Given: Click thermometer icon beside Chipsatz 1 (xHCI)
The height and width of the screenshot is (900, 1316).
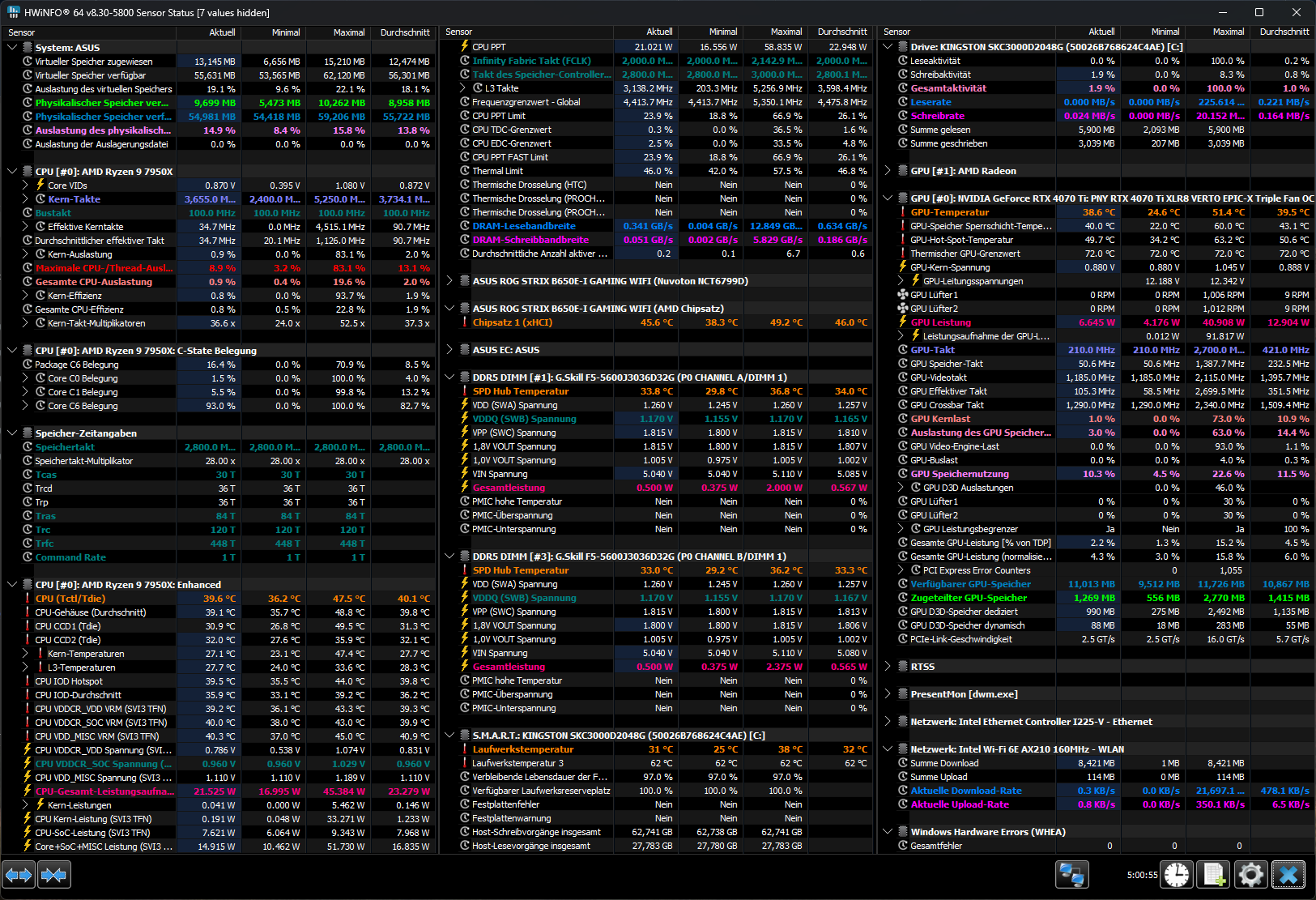Looking at the screenshot, I should point(465,322).
